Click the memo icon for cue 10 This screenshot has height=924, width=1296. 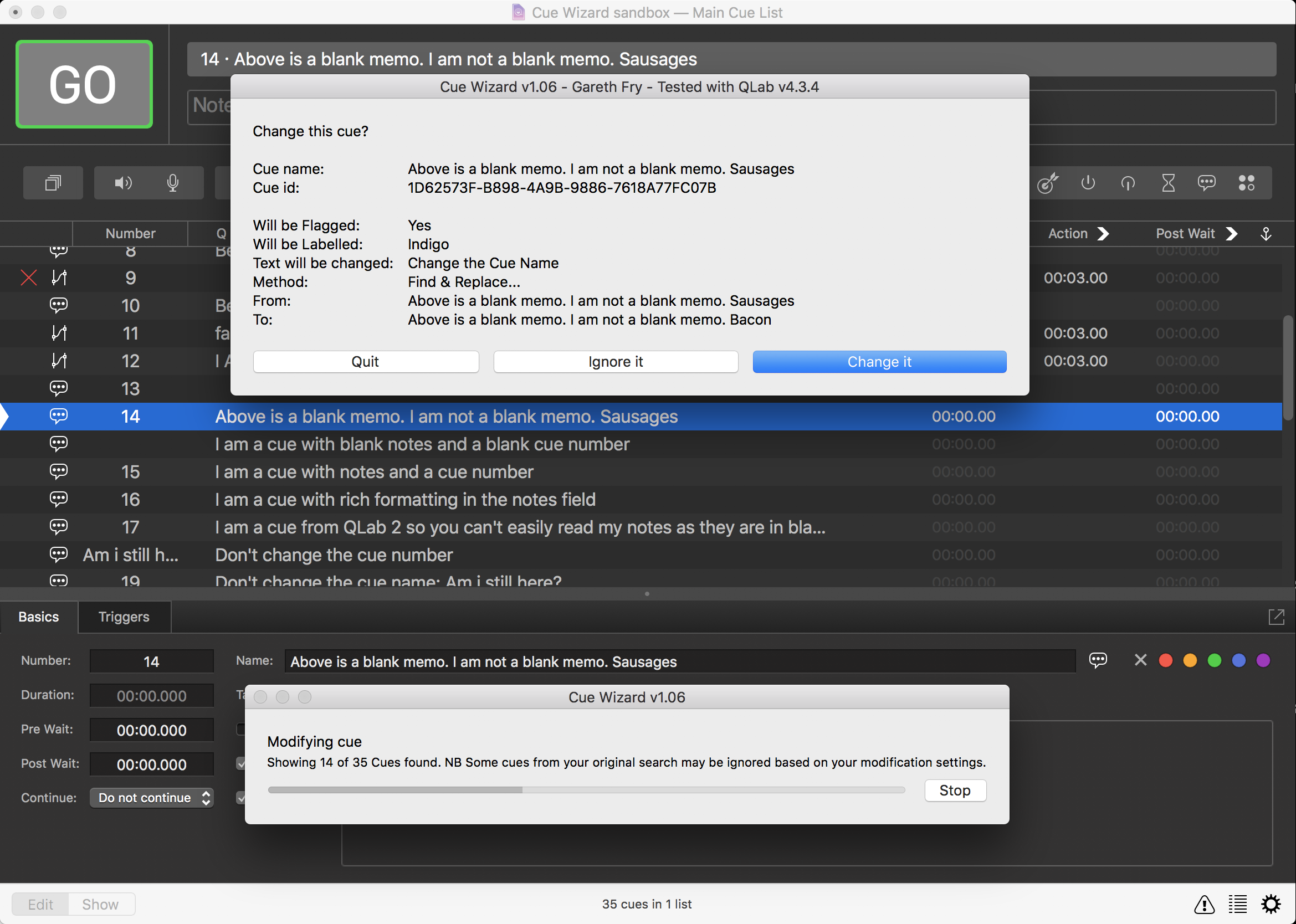(x=59, y=305)
